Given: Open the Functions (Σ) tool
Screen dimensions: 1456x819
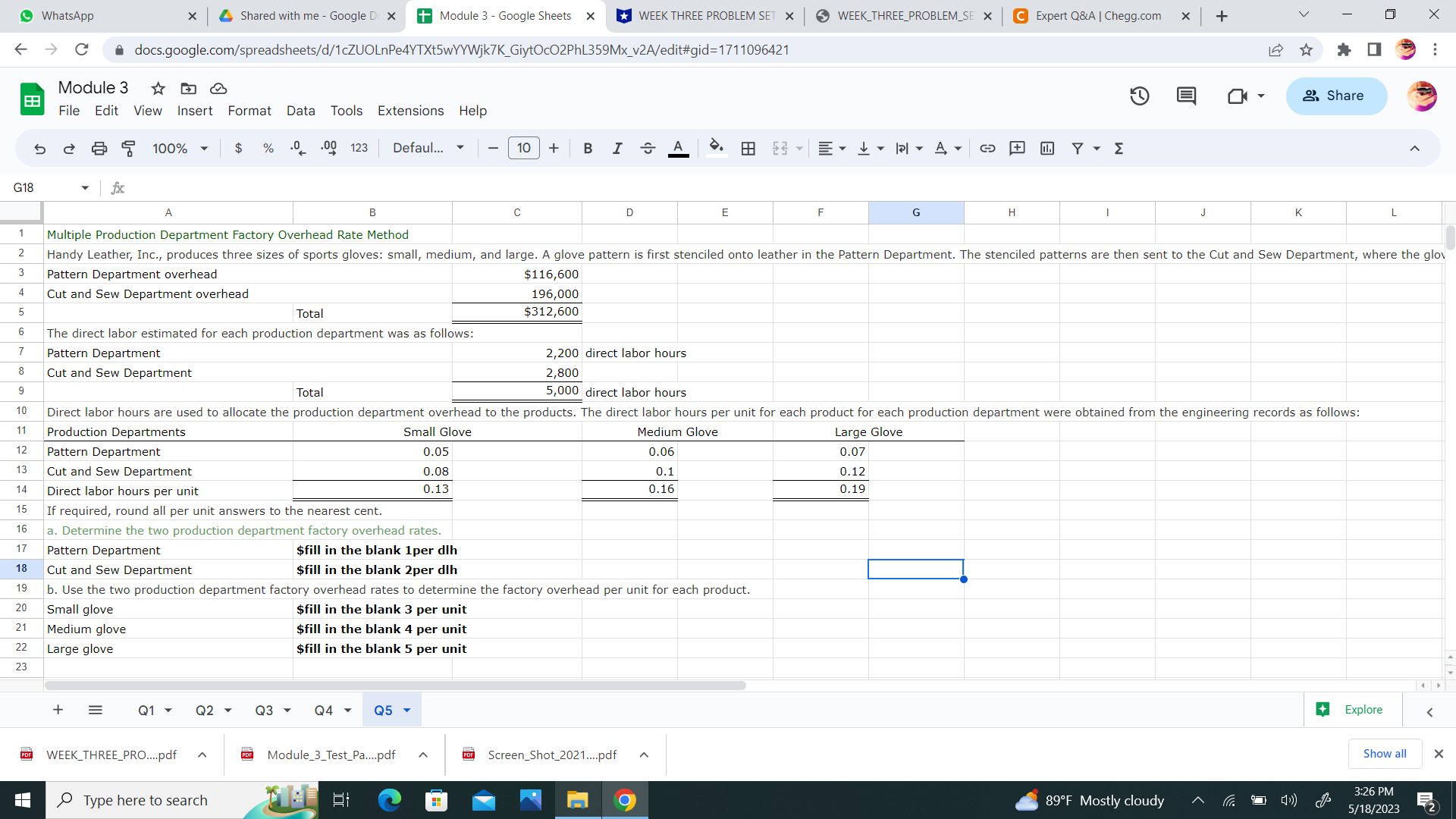Looking at the screenshot, I should click(x=1119, y=148).
